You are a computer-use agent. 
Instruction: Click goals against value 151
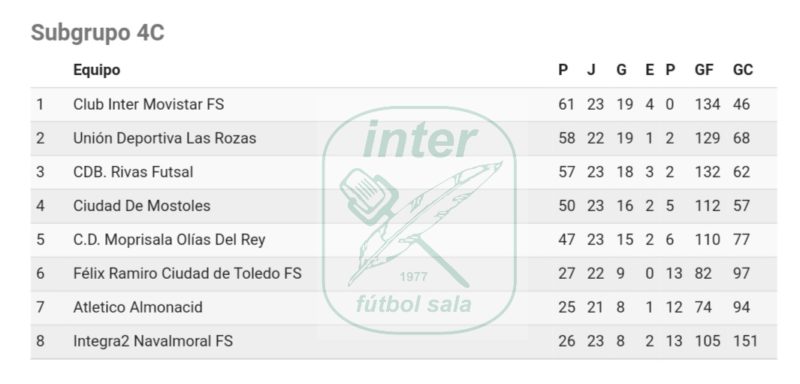pyautogui.click(x=745, y=341)
